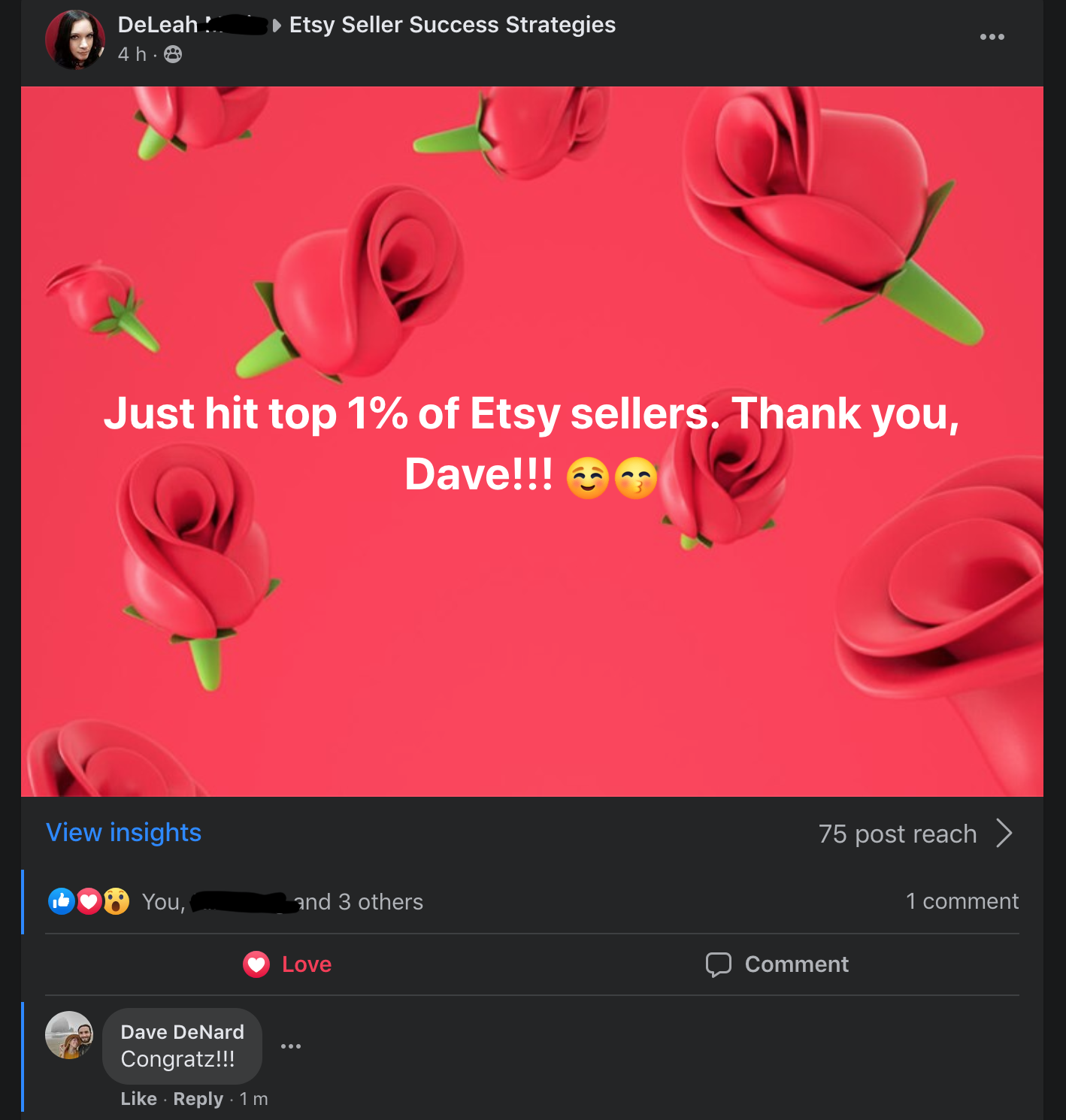Click the Dave DeNard name link
Screen dimensions: 1066x1120
click(x=183, y=1032)
